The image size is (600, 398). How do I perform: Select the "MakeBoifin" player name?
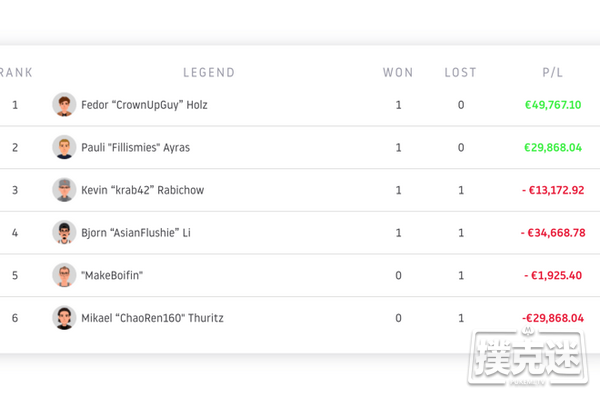pyautogui.click(x=112, y=276)
